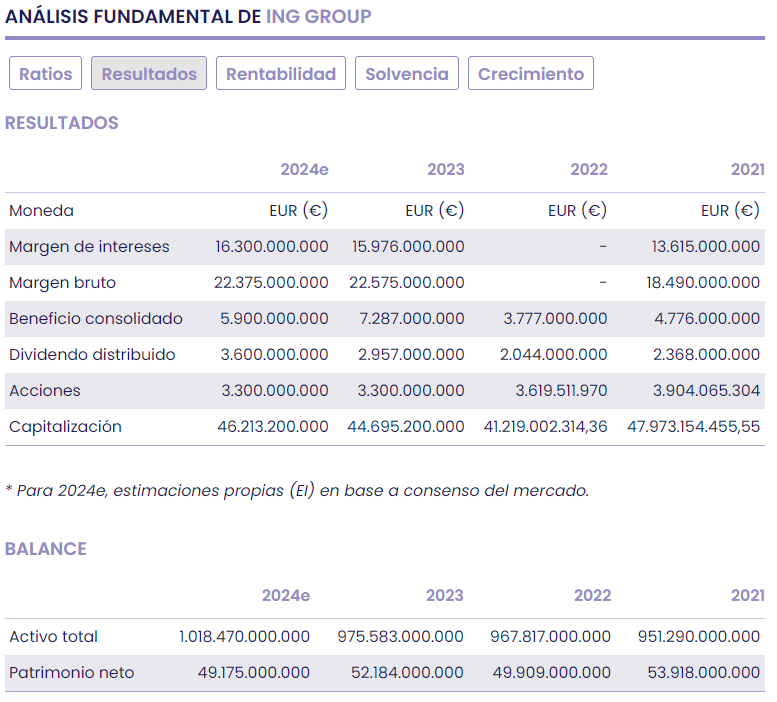This screenshot has width=777, height=702.
Task: Open the Solvencia tab
Action: pos(407,73)
